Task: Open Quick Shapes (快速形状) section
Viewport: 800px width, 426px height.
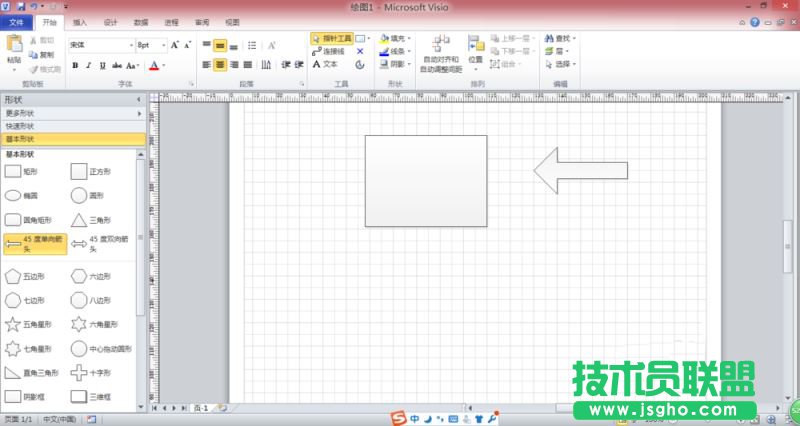Action: (x=20, y=126)
